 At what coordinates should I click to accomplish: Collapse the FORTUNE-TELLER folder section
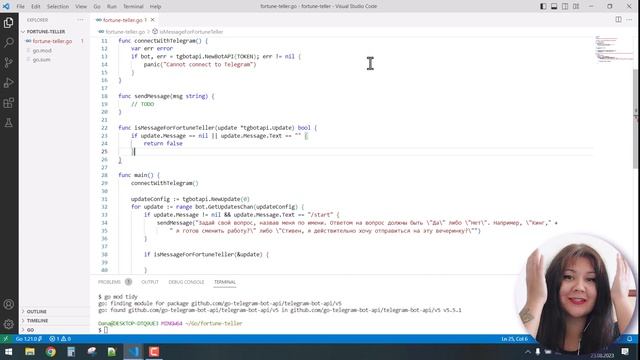[x=46, y=31]
